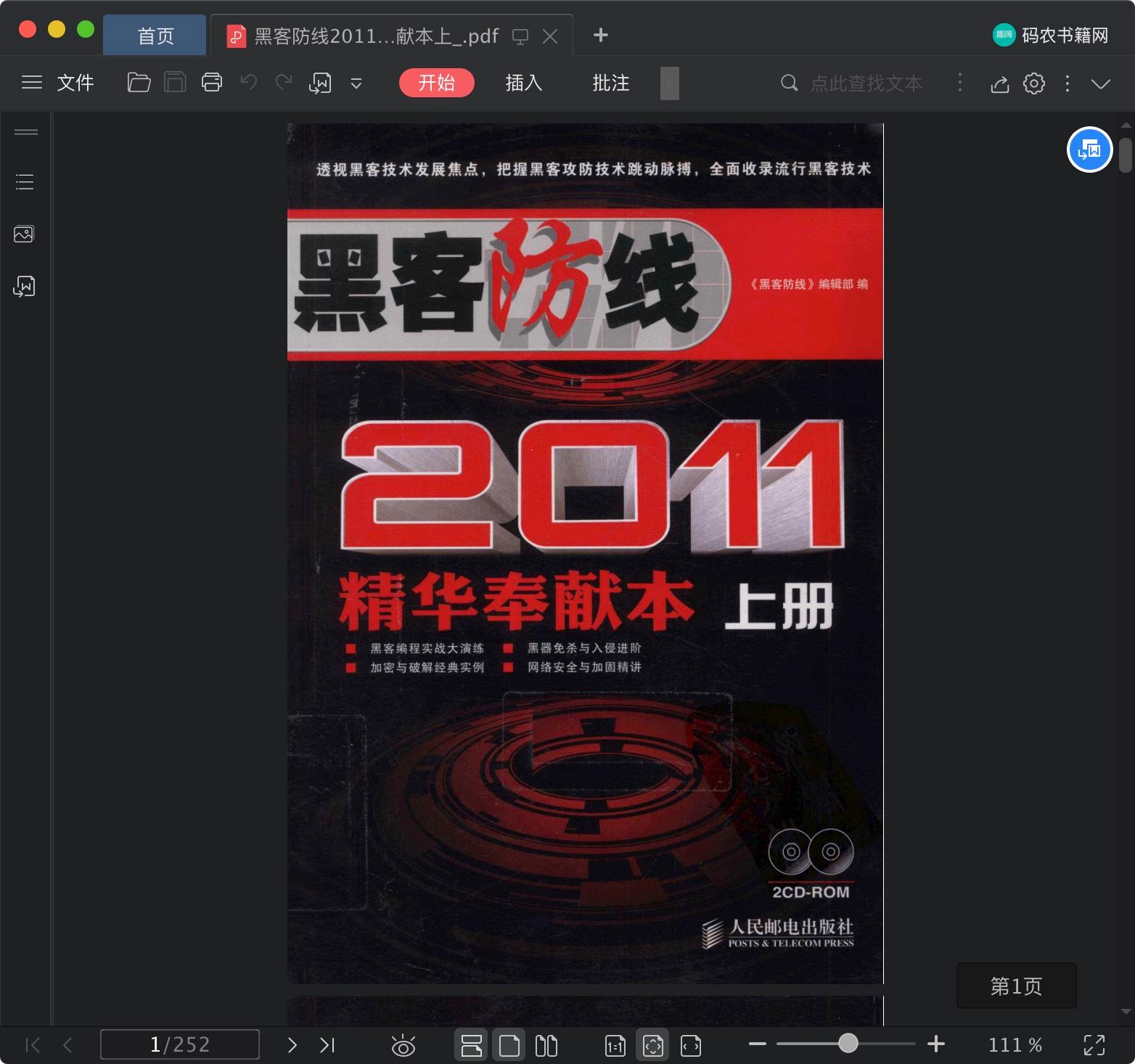Open the 文件 menu
Image resolution: width=1135 pixels, height=1064 pixels.
tap(75, 83)
